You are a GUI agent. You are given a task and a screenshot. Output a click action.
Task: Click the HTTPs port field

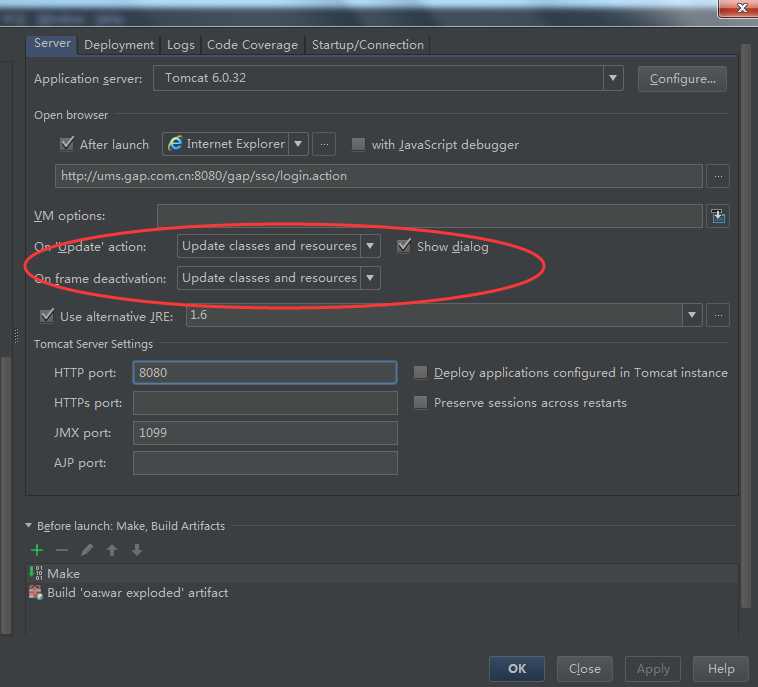265,403
